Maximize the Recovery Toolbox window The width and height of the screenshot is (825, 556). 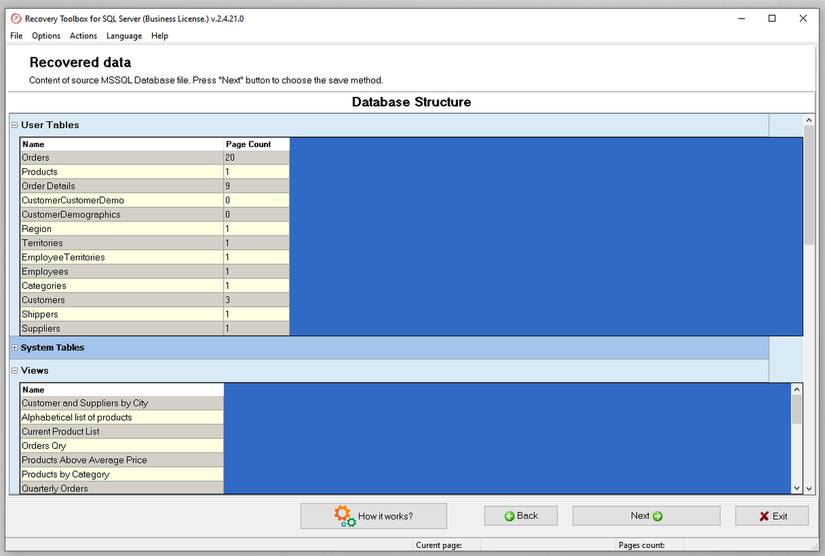pyautogui.click(x=772, y=19)
